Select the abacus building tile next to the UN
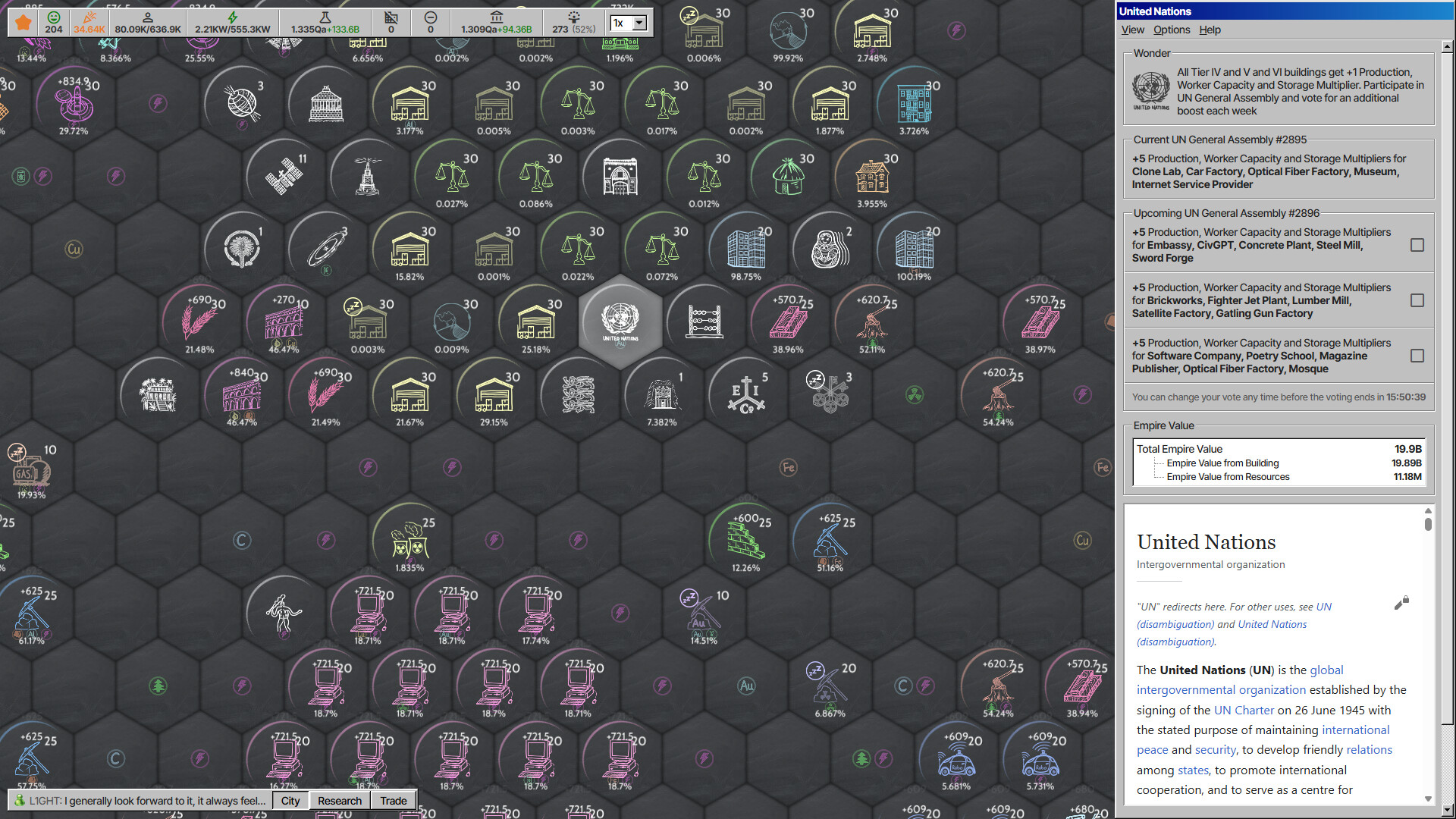The image size is (1456, 819). pyautogui.click(x=704, y=322)
